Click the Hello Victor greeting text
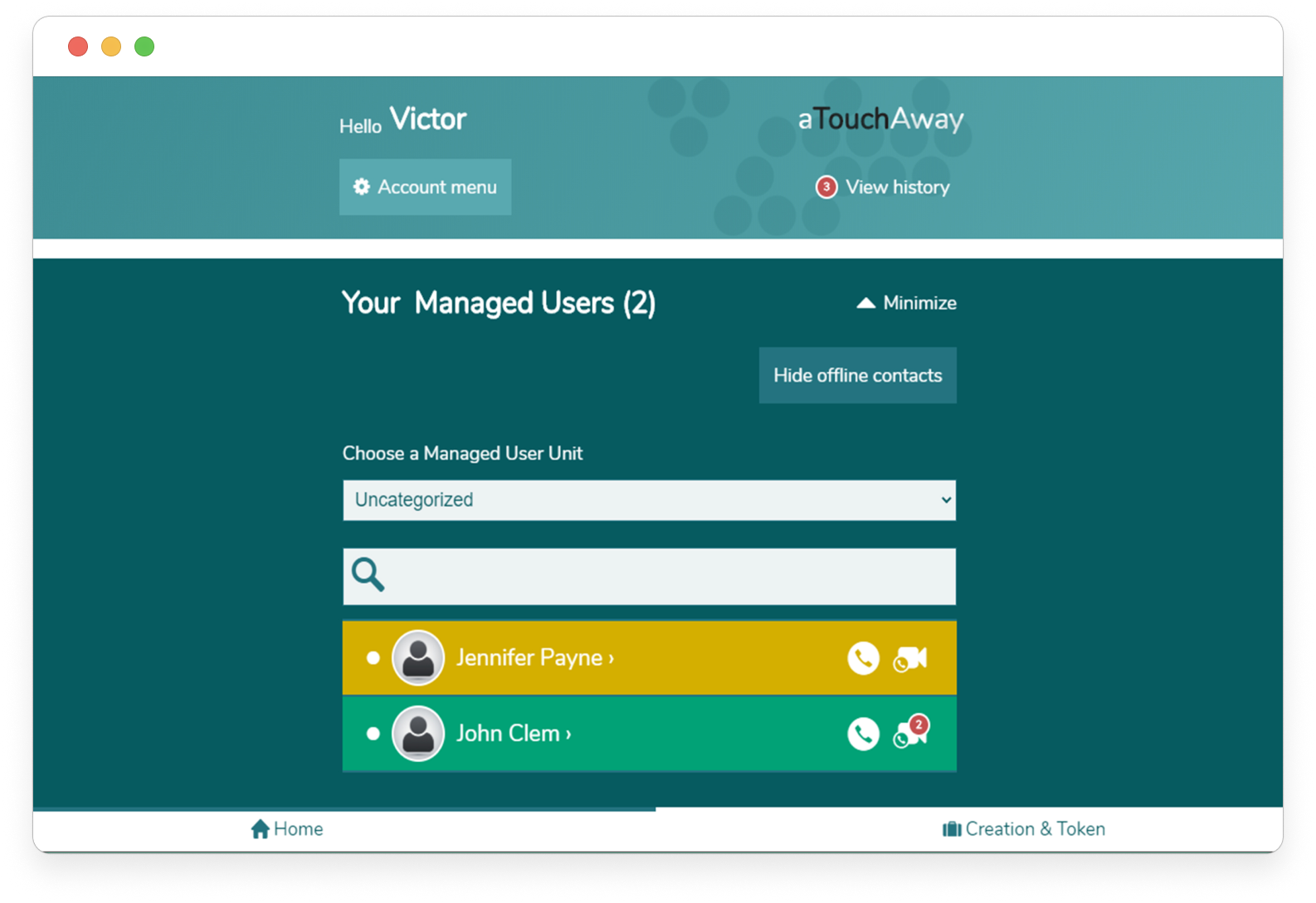Viewport: 1316px width, 903px height. 402,120
